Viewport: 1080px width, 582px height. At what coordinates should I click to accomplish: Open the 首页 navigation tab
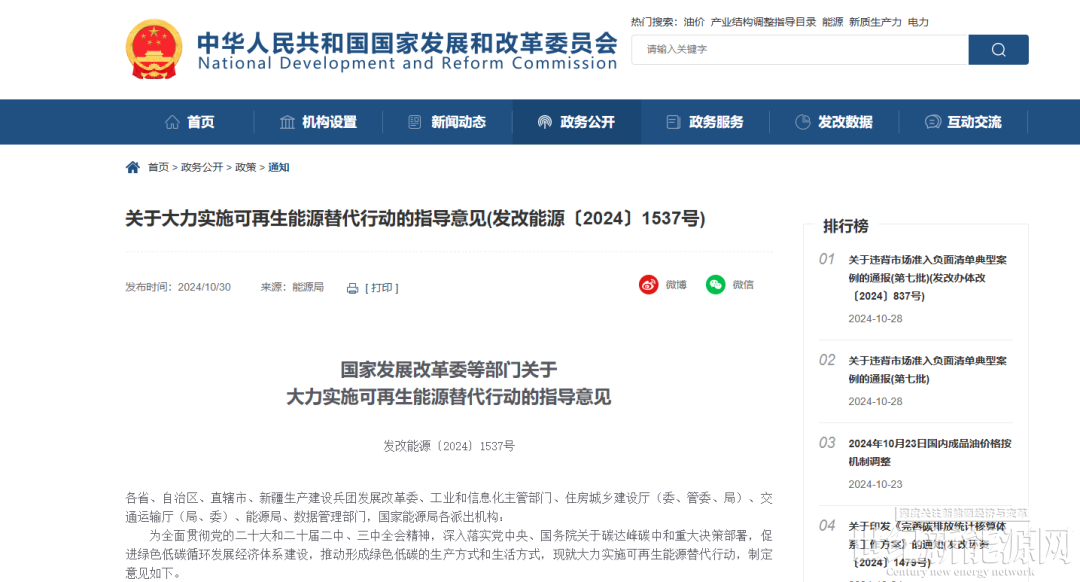[190, 122]
